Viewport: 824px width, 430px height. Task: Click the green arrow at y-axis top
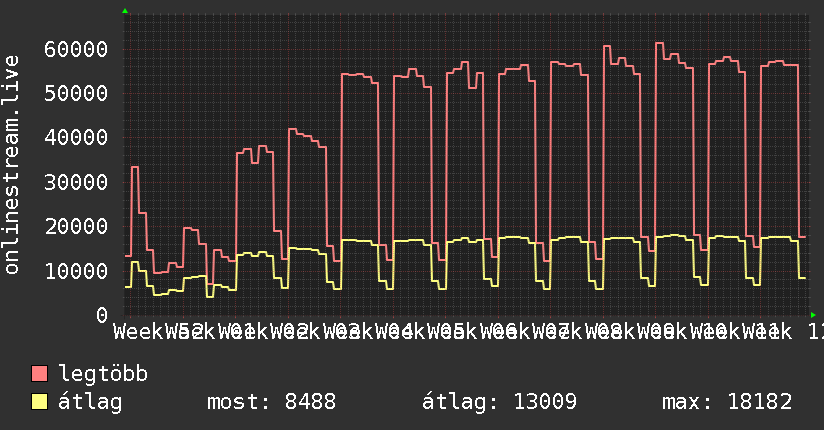pos(125,11)
